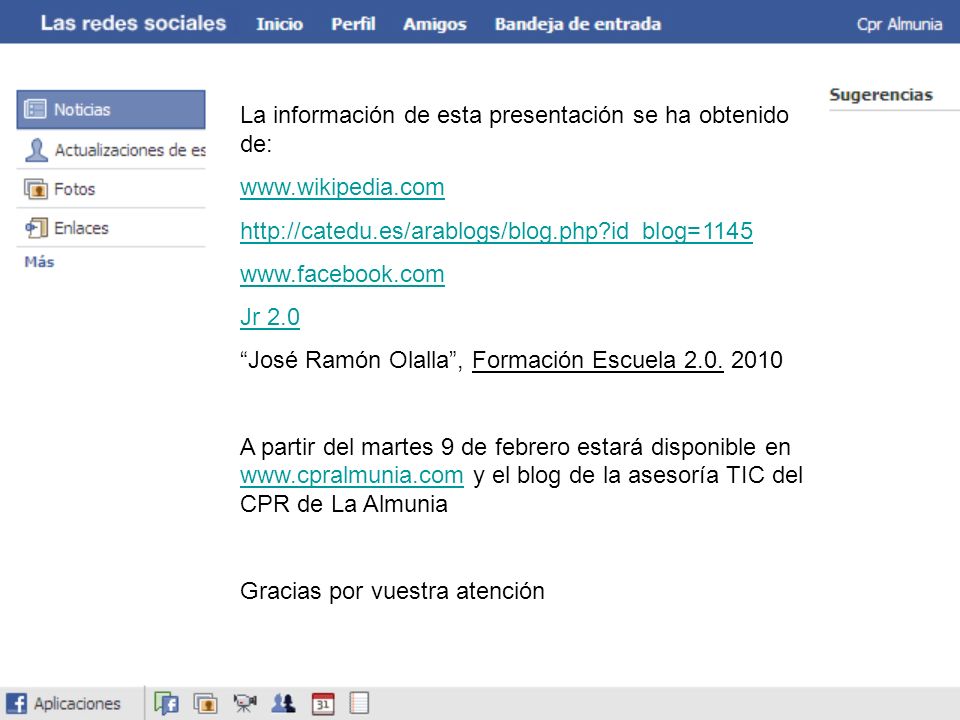Select Noticias in the left sidebar

[x=111, y=110]
